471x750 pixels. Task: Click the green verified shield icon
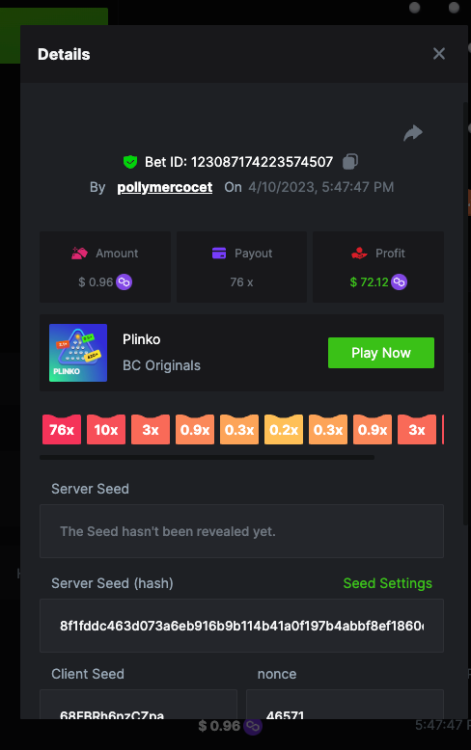pyautogui.click(x=130, y=162)
